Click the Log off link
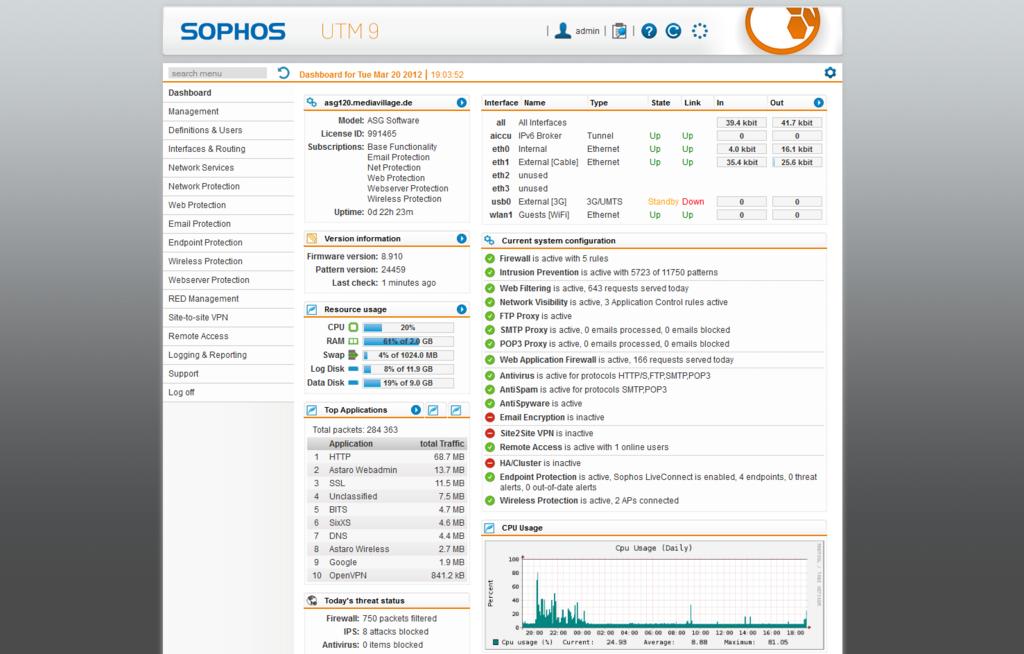 pos(181,392)
